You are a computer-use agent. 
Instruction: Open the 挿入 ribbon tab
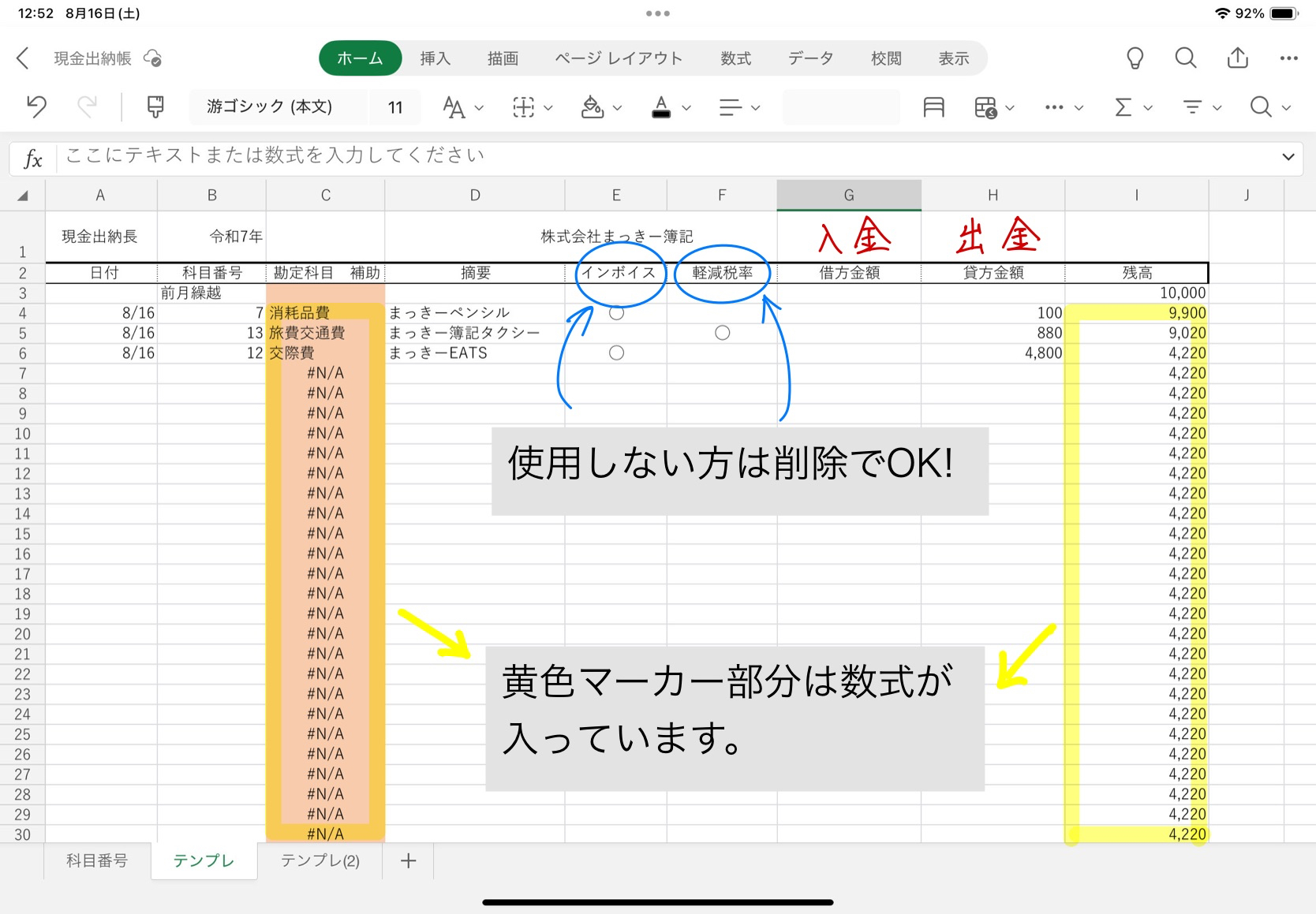tap(435, 58)
